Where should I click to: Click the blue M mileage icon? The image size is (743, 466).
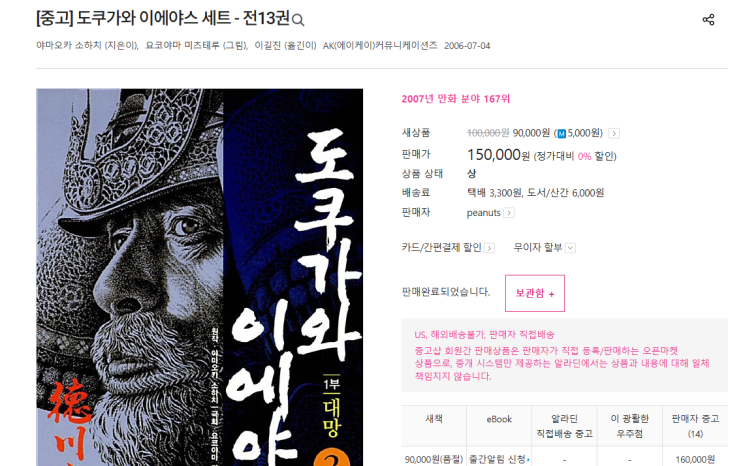tap(562, 134)
